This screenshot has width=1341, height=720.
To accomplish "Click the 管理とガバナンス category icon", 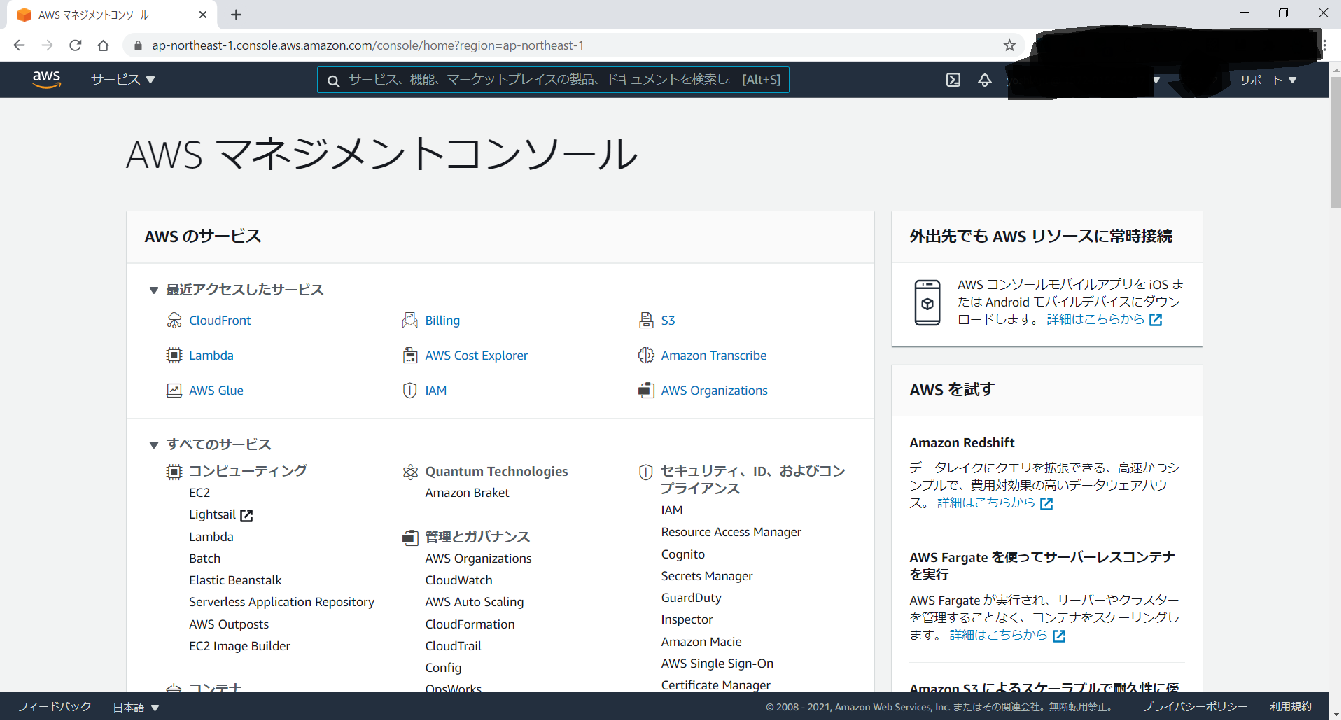I will click(x=410, y=537).
